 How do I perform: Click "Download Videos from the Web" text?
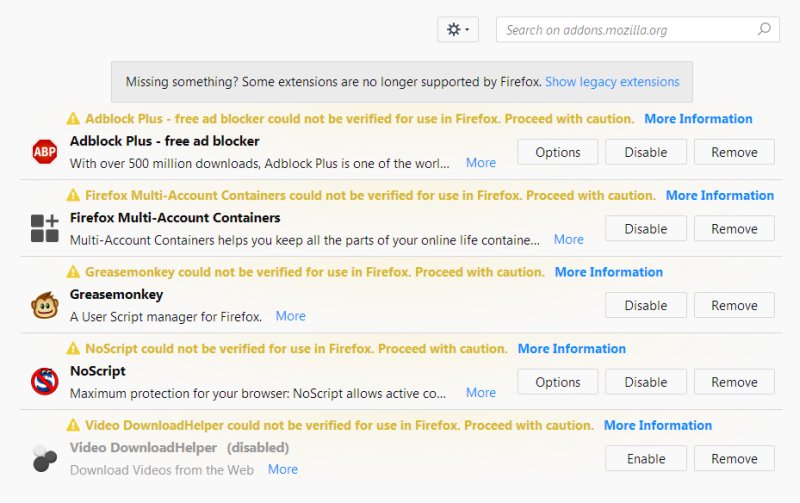tap(162, 470)
